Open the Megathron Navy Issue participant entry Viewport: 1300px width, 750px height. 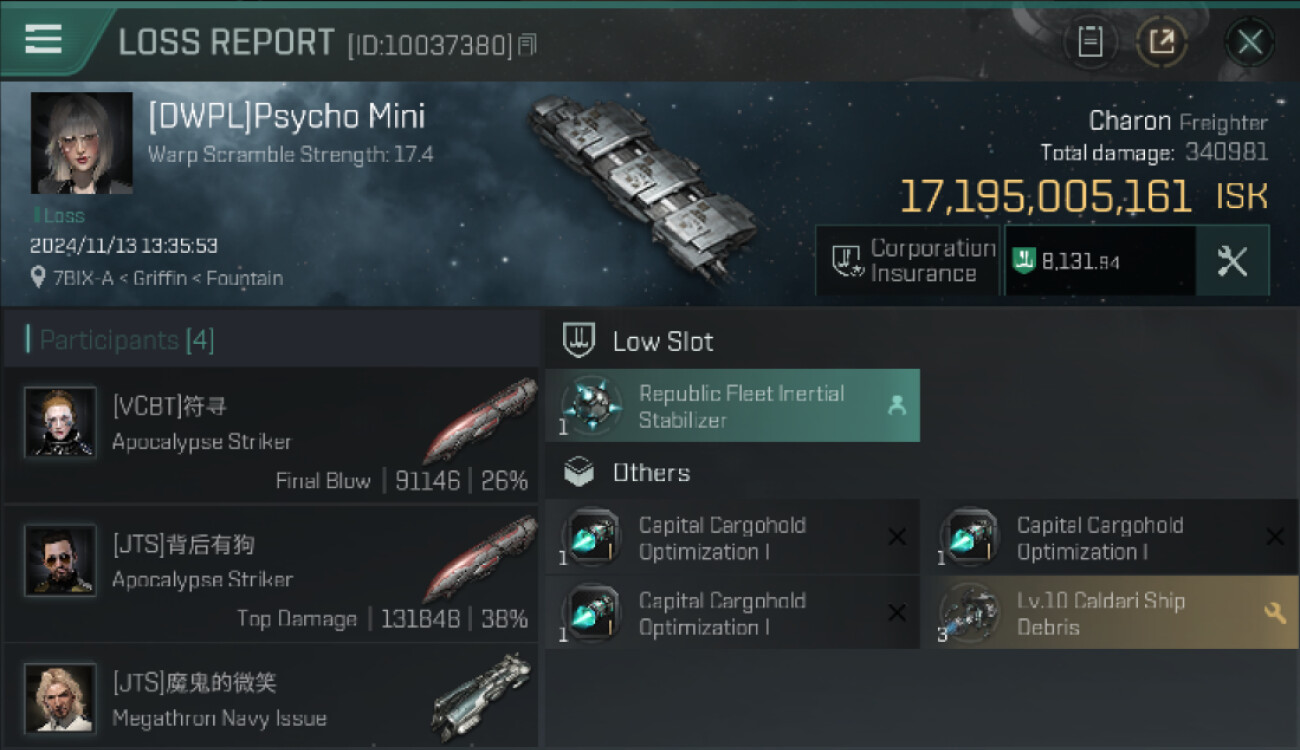pos(271,698)
